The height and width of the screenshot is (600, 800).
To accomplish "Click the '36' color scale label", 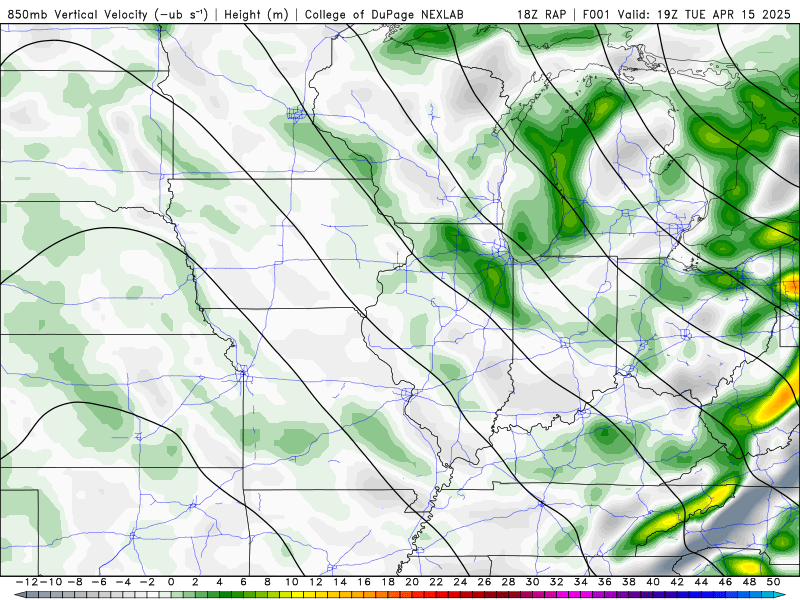I will [x=605, y=582].
